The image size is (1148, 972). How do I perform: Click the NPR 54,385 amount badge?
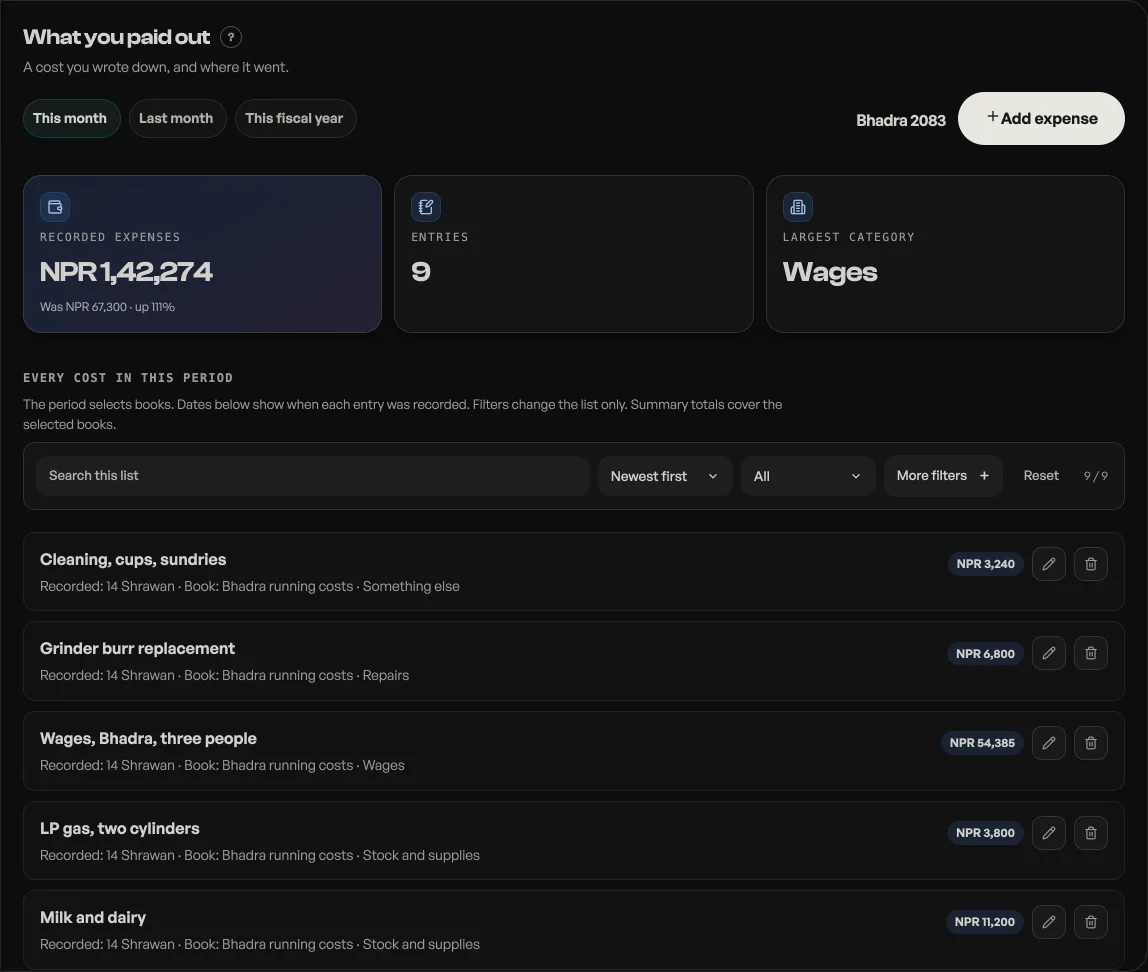(x=983, y=743)
